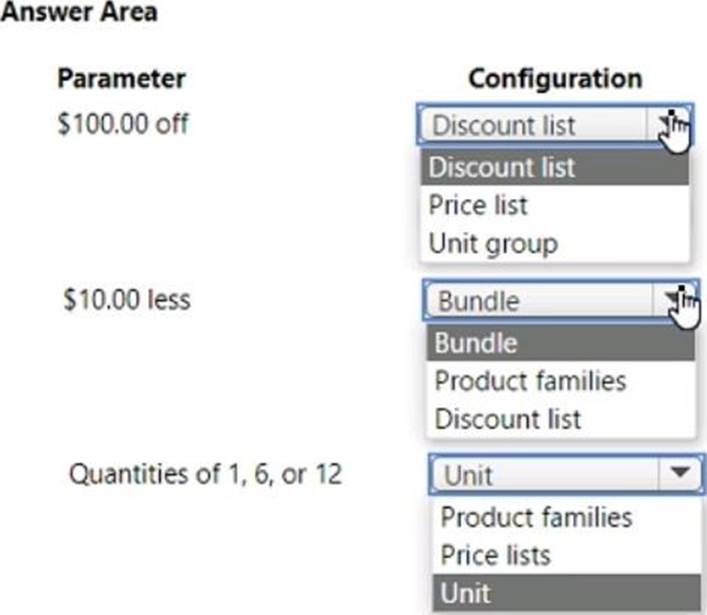This screenshot has width=707, height=615.
Task: Click the Parameter column header
Action: point(121,79)
